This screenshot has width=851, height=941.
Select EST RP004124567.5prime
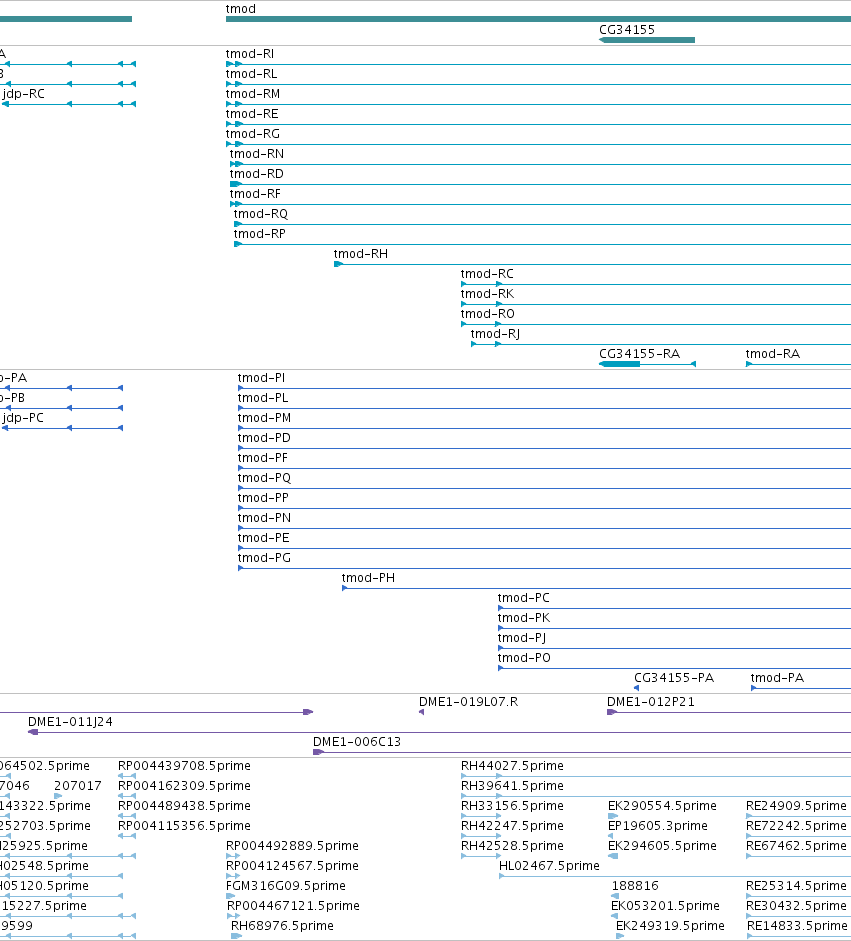(x=292, y=866)
